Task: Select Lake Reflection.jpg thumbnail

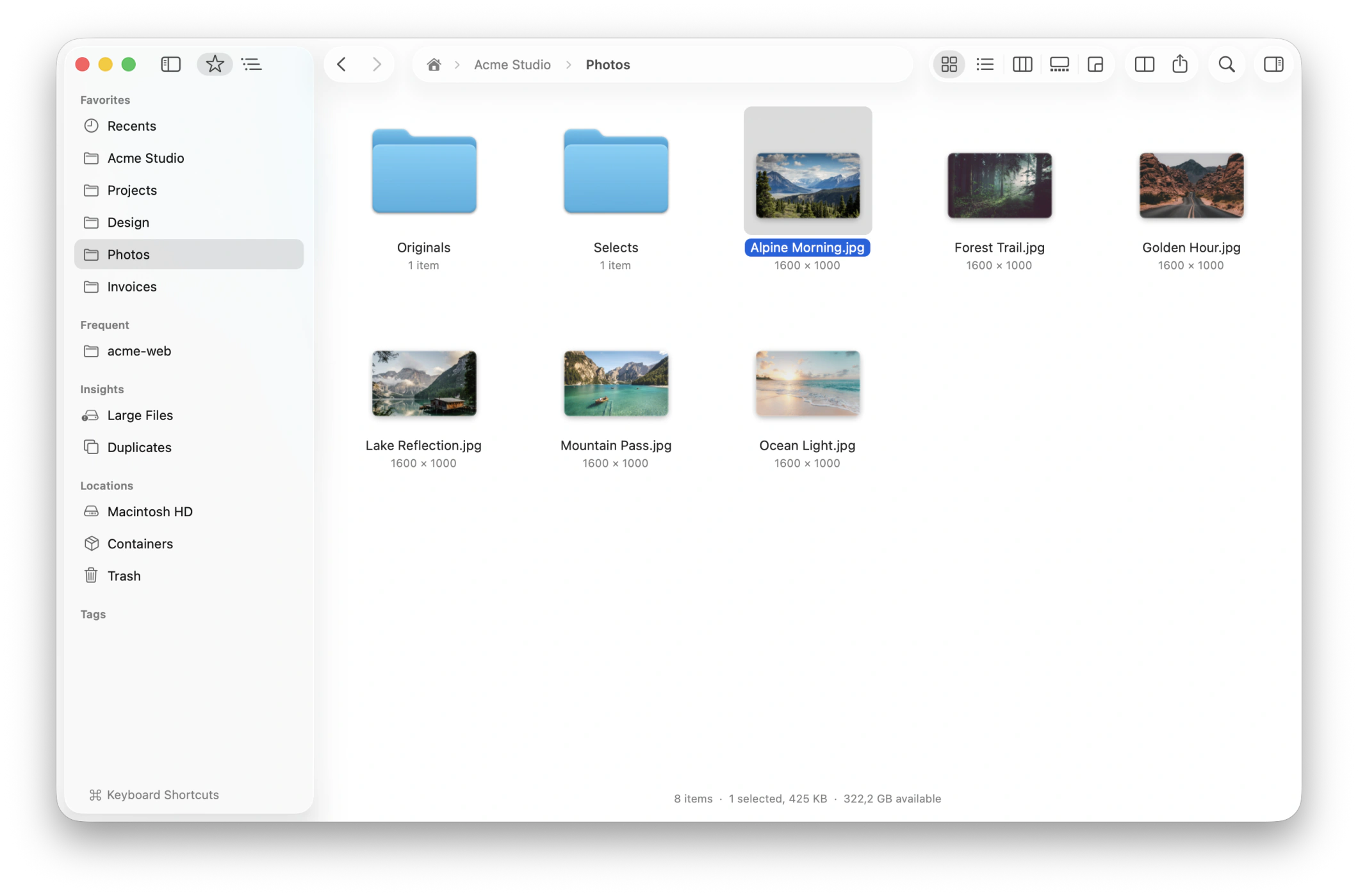Action: [x=423, y=383]
